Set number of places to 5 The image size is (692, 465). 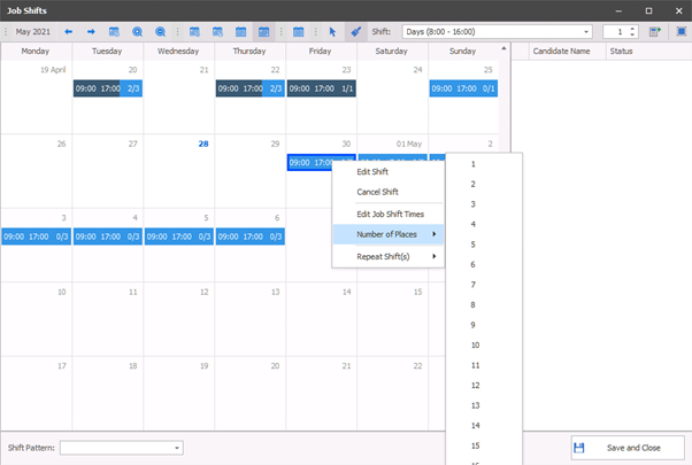tap(473, 244)
